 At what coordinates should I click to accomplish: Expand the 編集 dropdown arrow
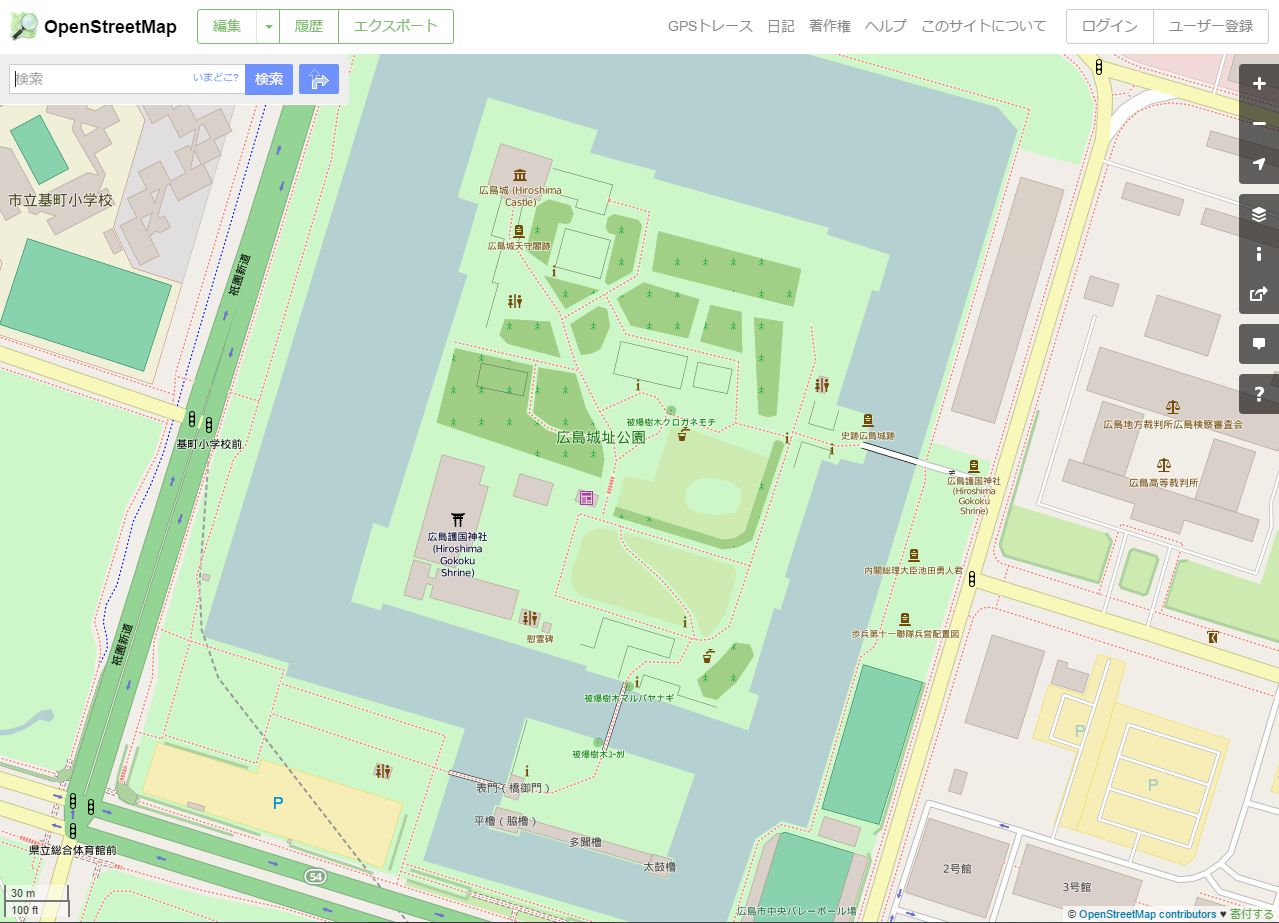(x=268, y=27)
